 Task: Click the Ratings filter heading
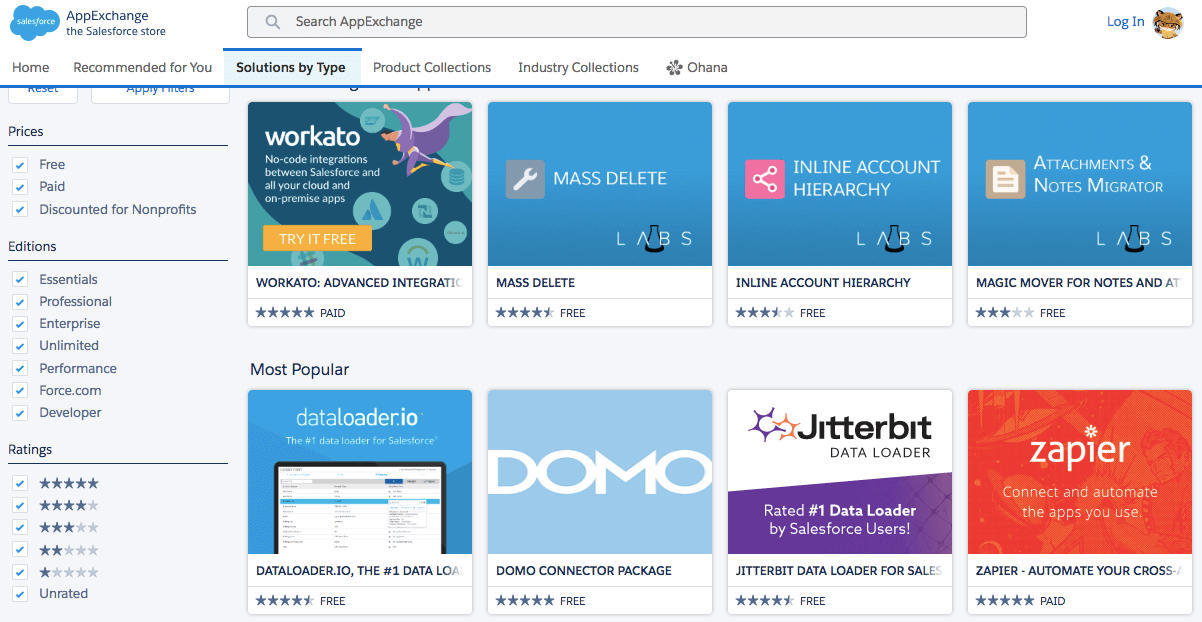pyautogui.click(x=30, y=450)
